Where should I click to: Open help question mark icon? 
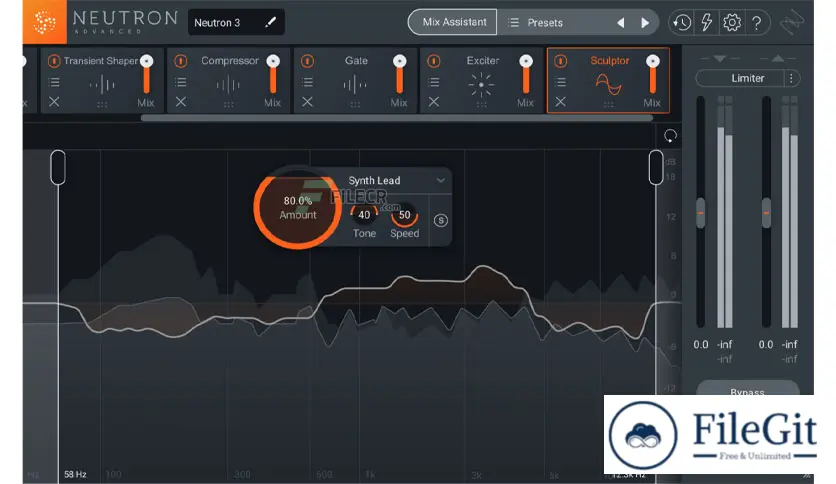pyautogui.click(x=757, y=22)
